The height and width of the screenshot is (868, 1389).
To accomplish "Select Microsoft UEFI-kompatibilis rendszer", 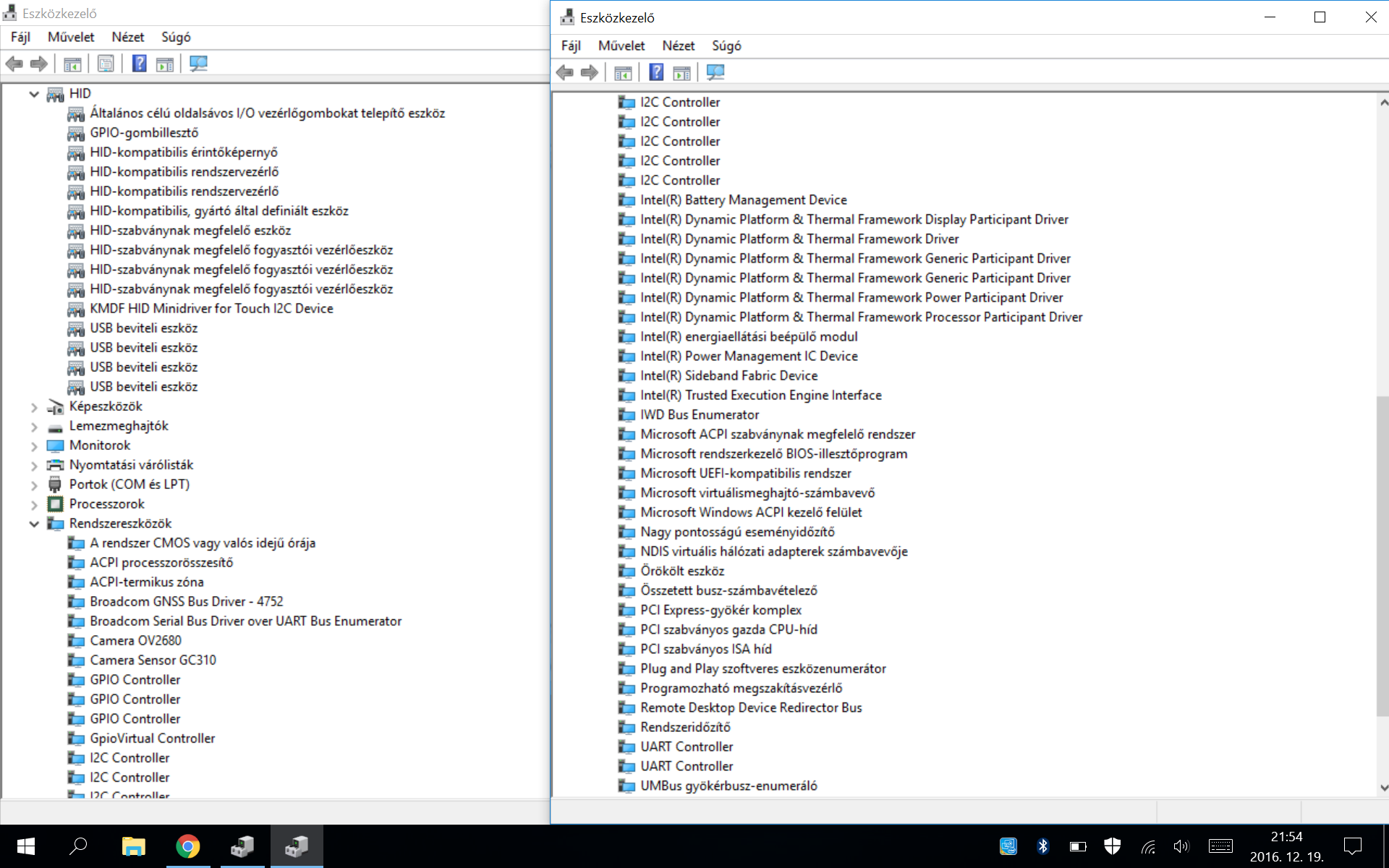I will [x=746, y=473].
